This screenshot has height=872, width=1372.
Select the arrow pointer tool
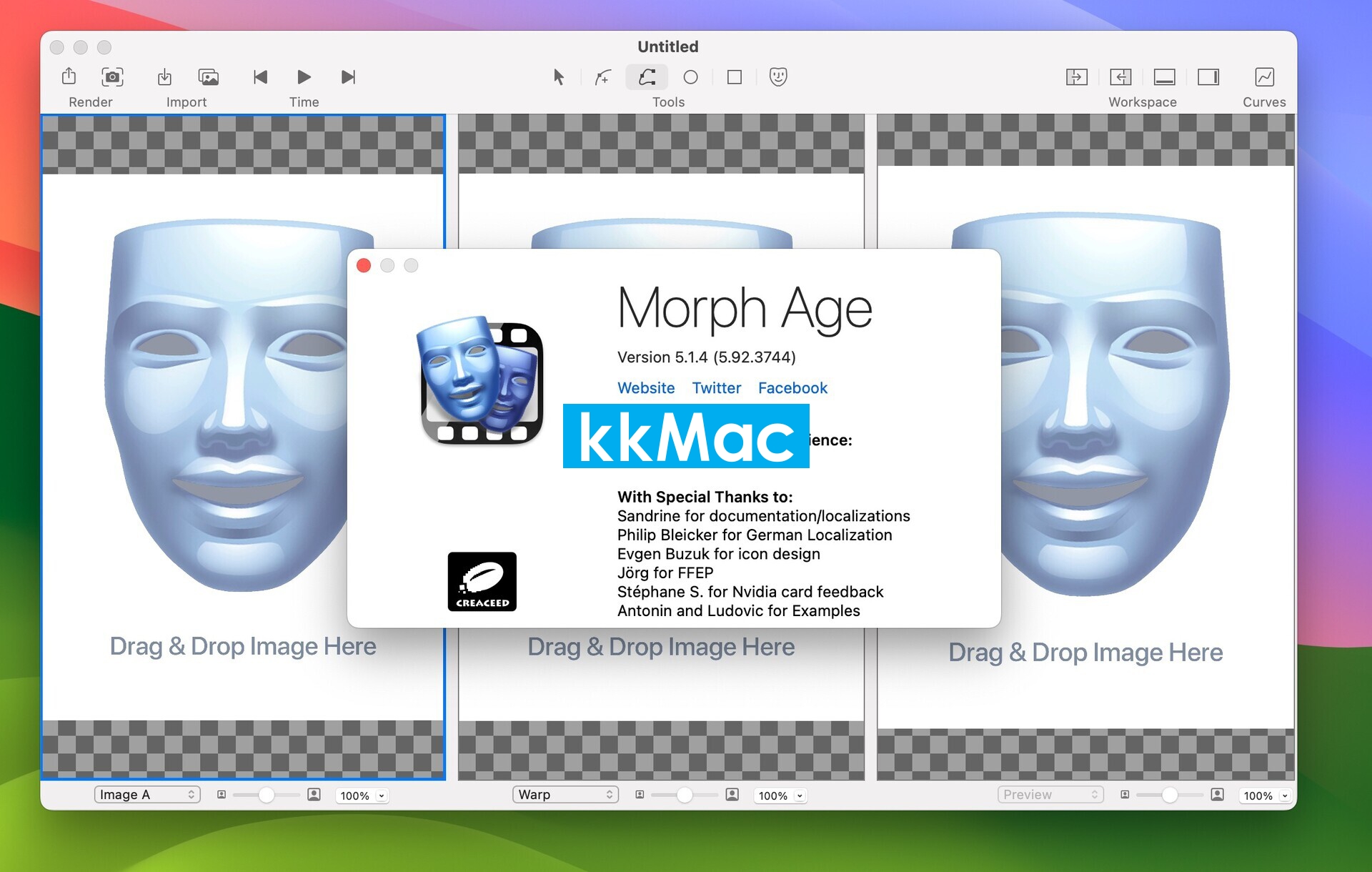pyautogui.click(x=559, y=76)
